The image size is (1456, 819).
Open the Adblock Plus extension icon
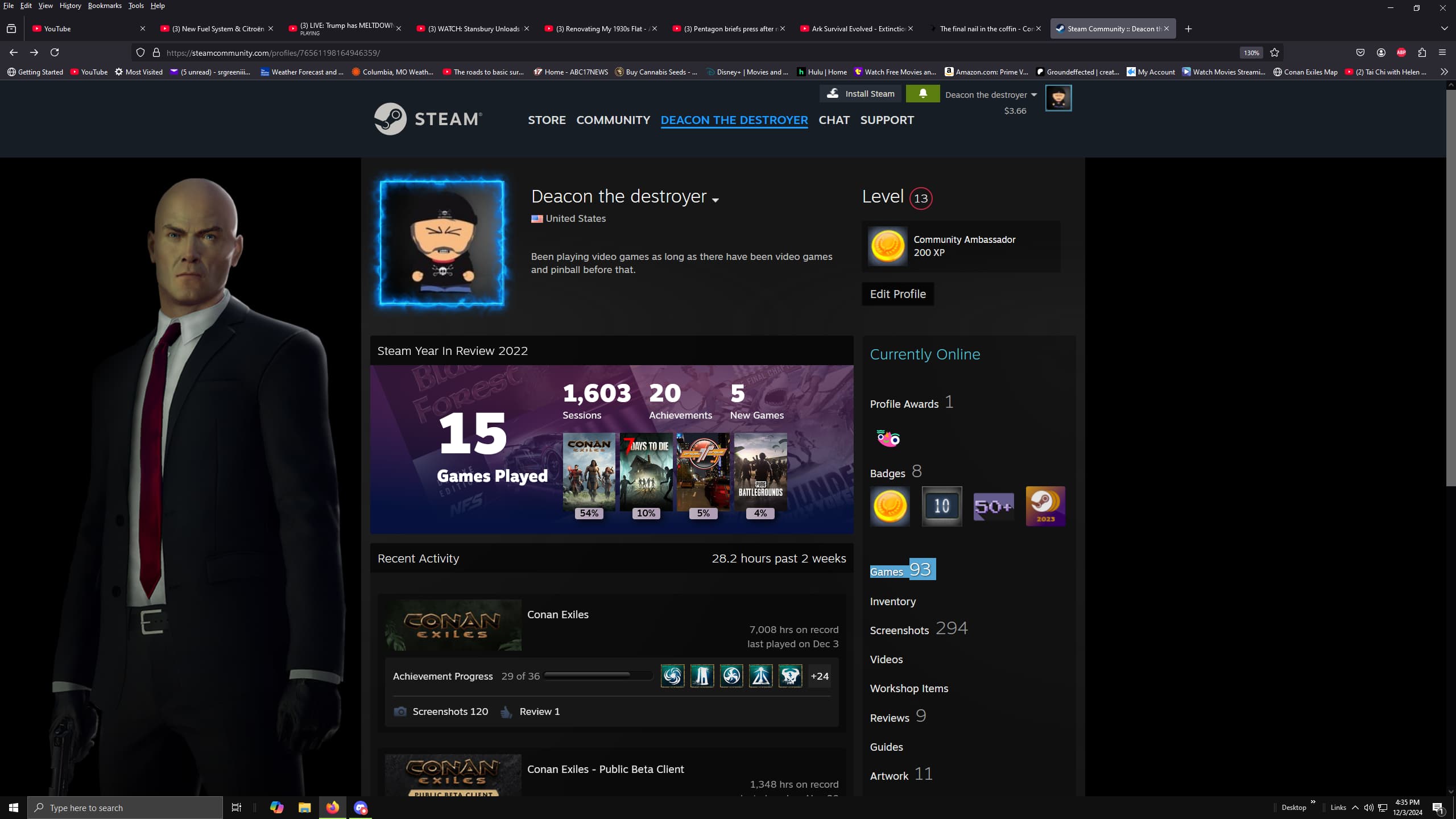tap(1401, 52)
